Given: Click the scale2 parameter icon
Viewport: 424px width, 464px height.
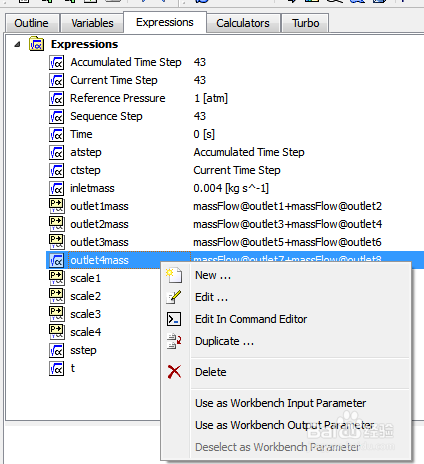Looking at the screenshot, I should (56, 296).
